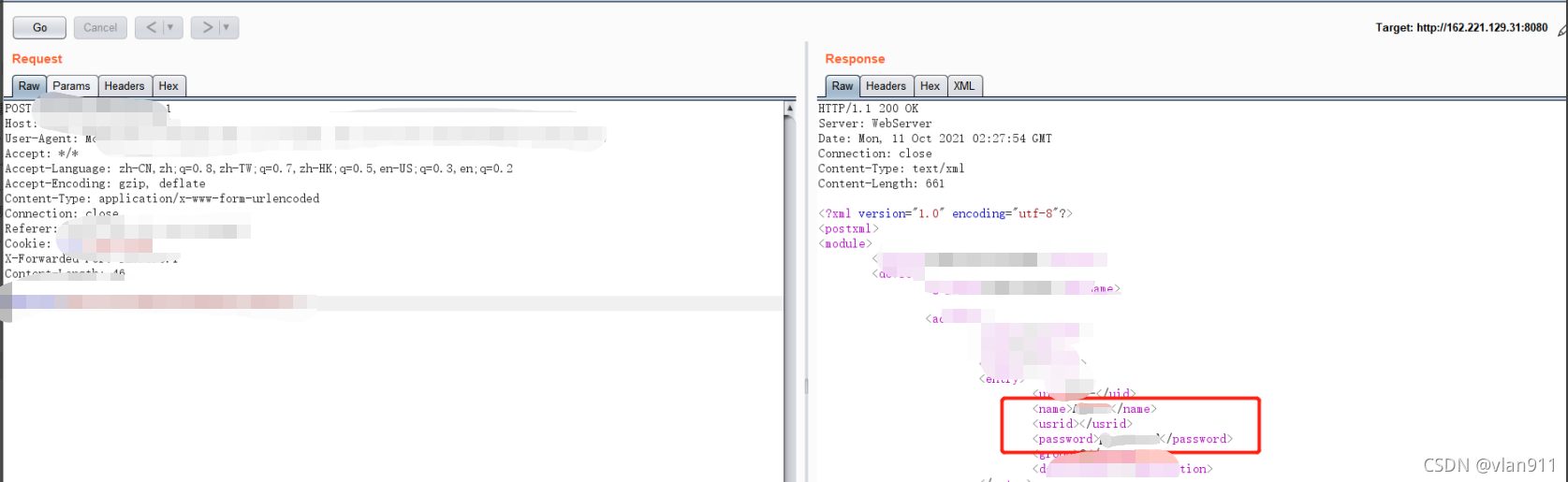Click 'Content-Type: text/xml' response header
Viewport: 1568px width, 482px height.
(891, 168)
